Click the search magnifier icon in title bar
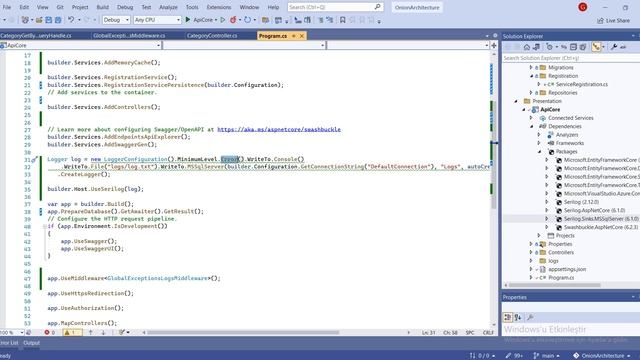The image size is (640, 360). pyautogui.click(x=377, y=7)
